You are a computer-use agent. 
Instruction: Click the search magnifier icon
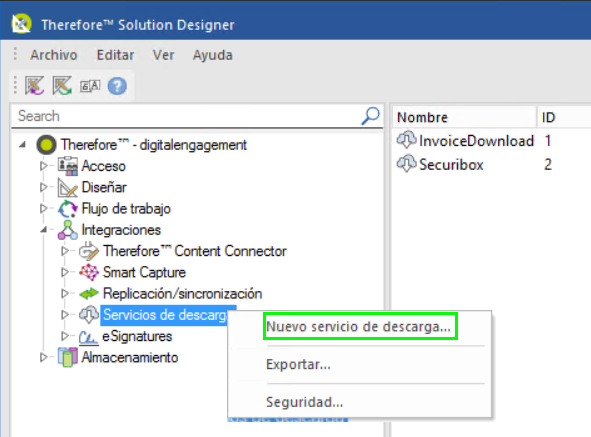pos(371,116)
